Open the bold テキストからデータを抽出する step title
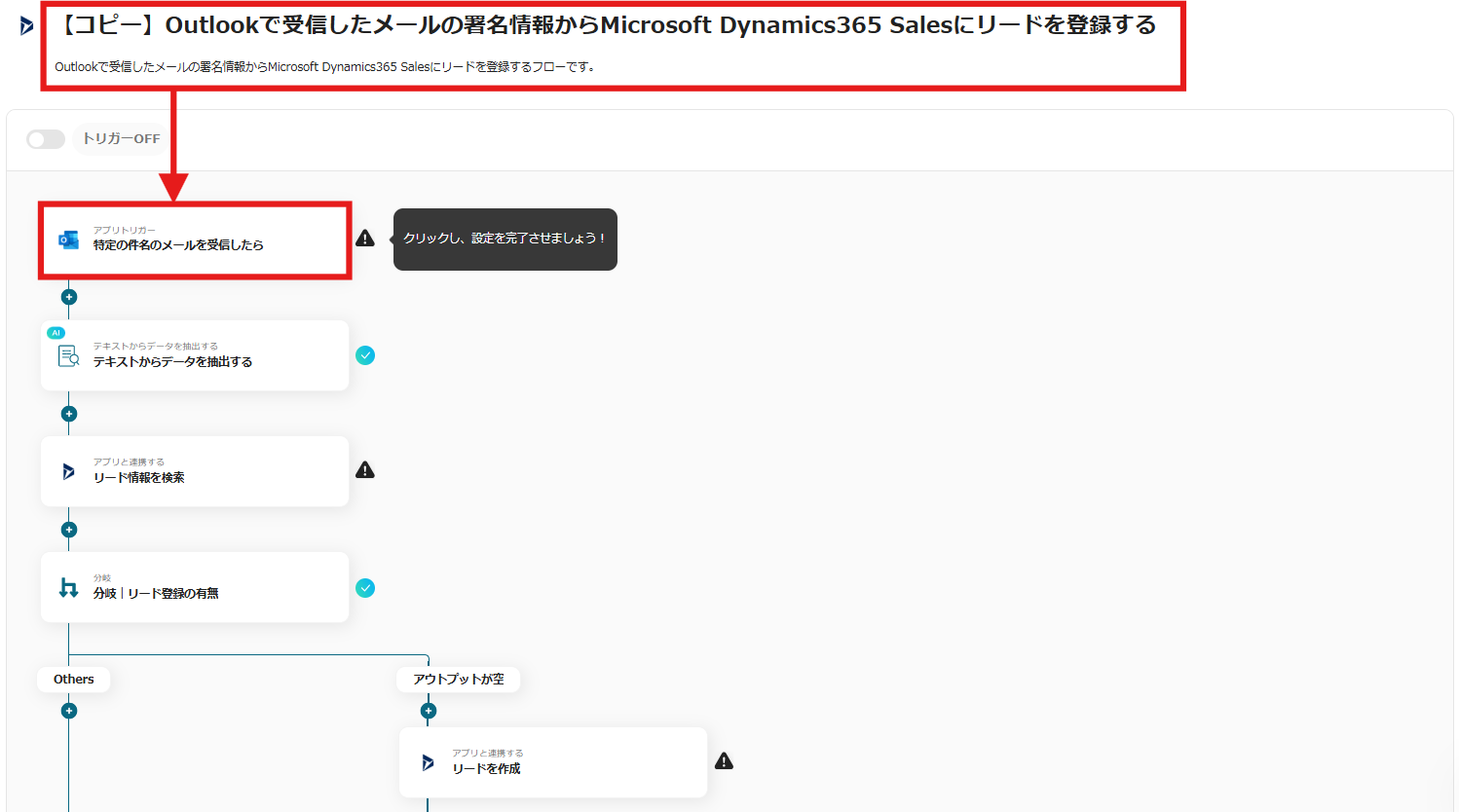The width and height of the screenshot is (1459, 812). (172, 362)
